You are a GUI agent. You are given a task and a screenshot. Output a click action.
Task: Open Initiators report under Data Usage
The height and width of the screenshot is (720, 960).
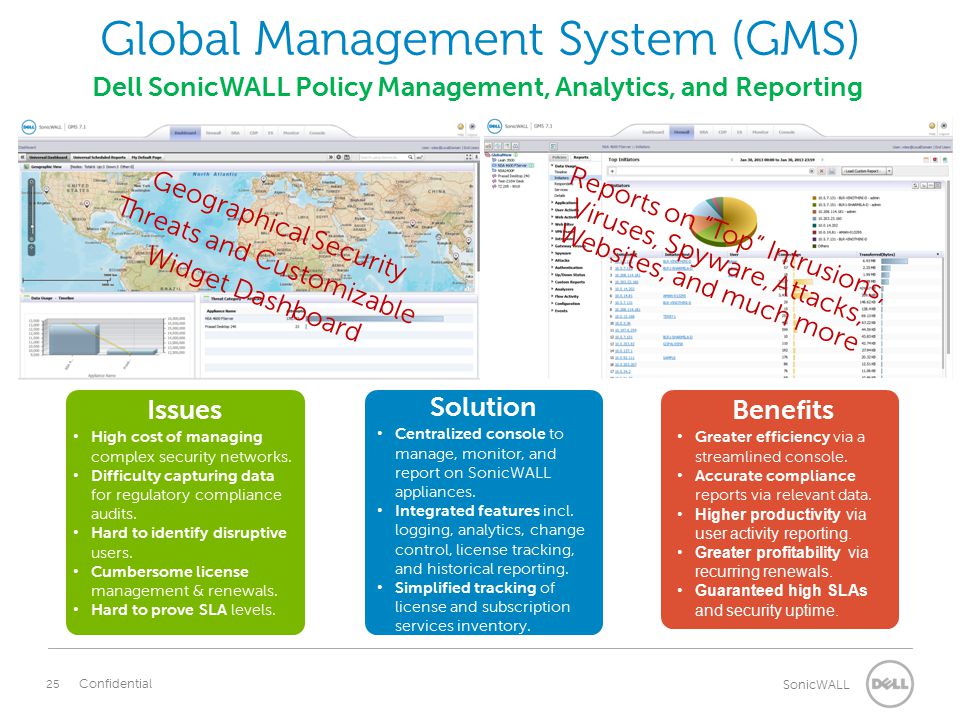(x=561, y=178)
